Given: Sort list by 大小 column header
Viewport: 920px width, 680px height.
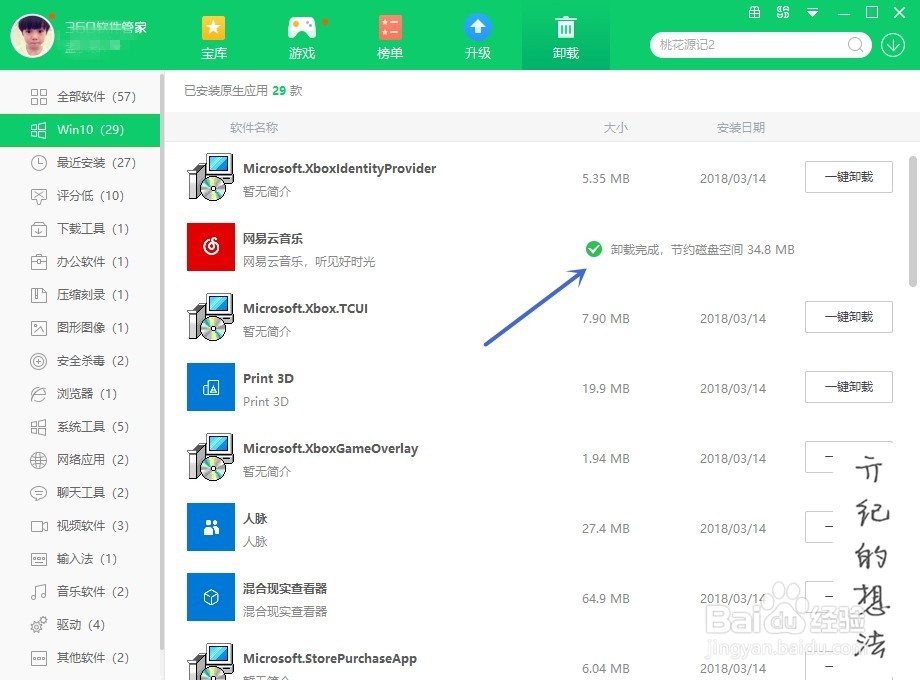Looking at the screenshot, I should click(x=615, y=127).
